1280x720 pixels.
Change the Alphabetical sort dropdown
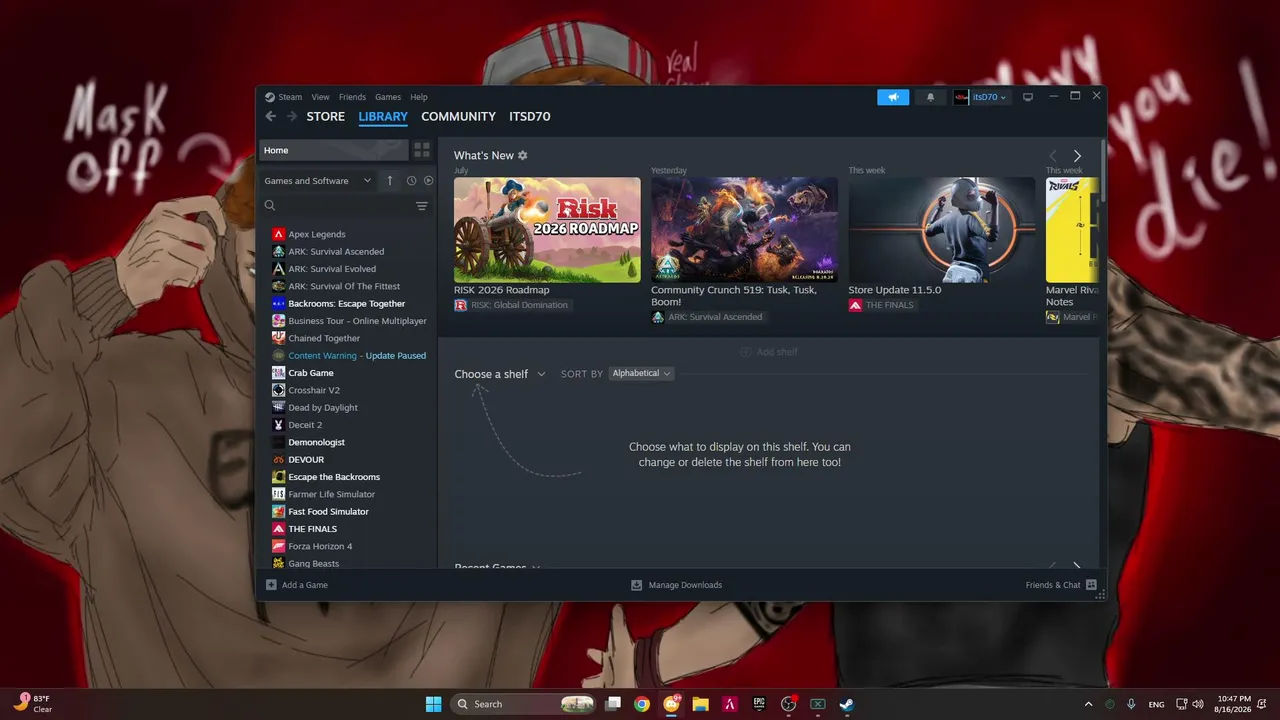pos(641,374)
